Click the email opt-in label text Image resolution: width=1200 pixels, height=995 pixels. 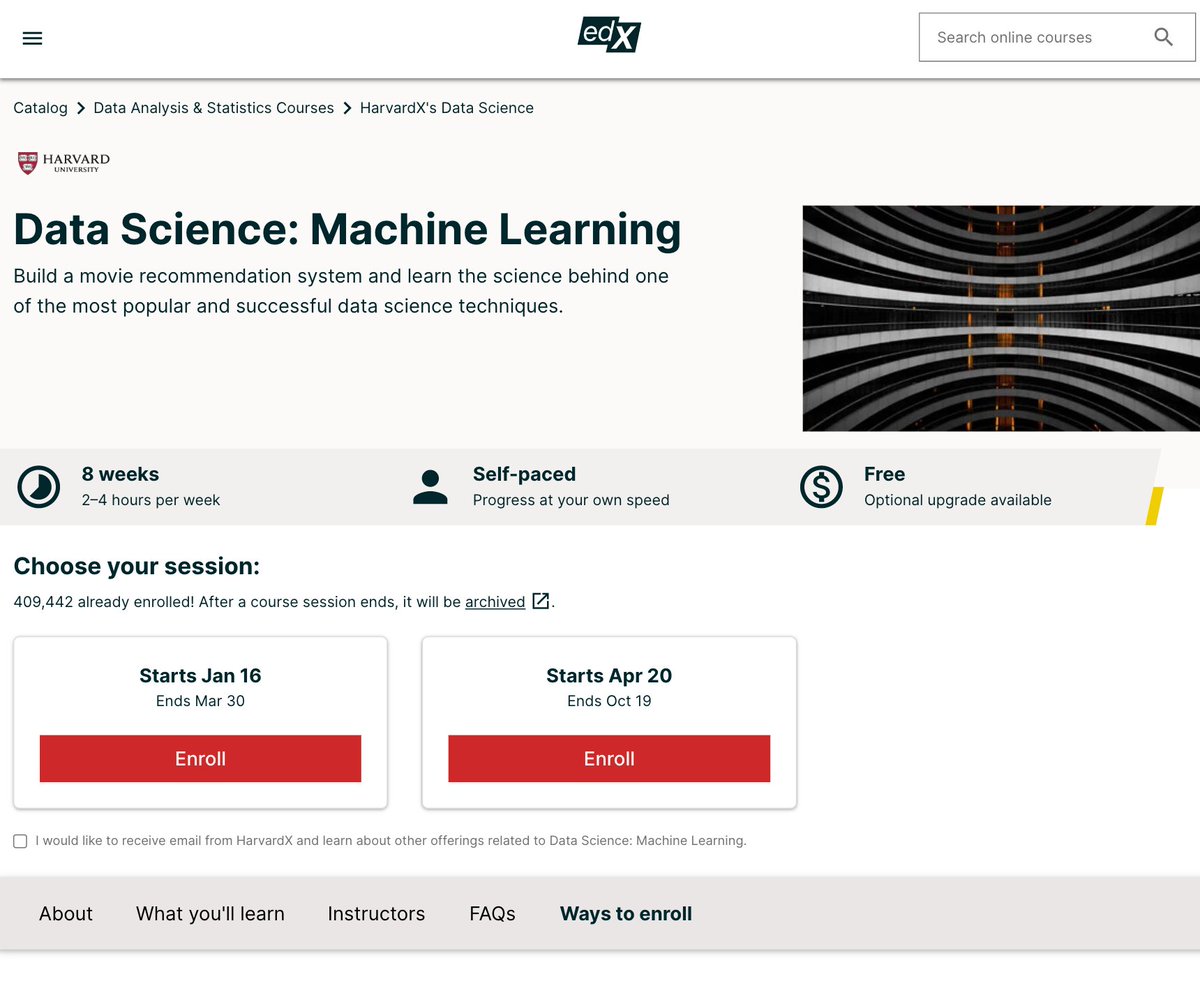coord(391,841)
